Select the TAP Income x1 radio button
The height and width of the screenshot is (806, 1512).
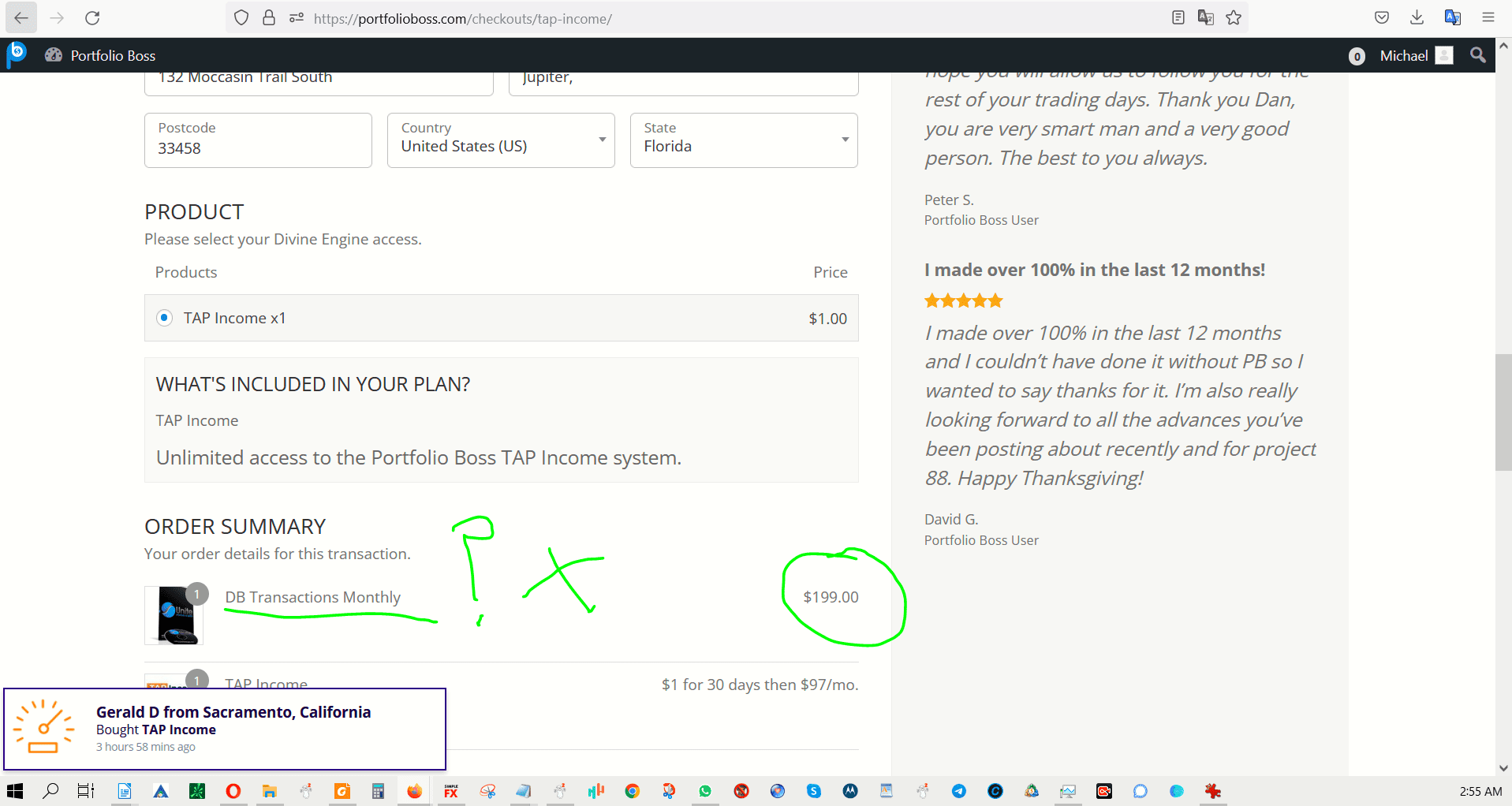164,318
